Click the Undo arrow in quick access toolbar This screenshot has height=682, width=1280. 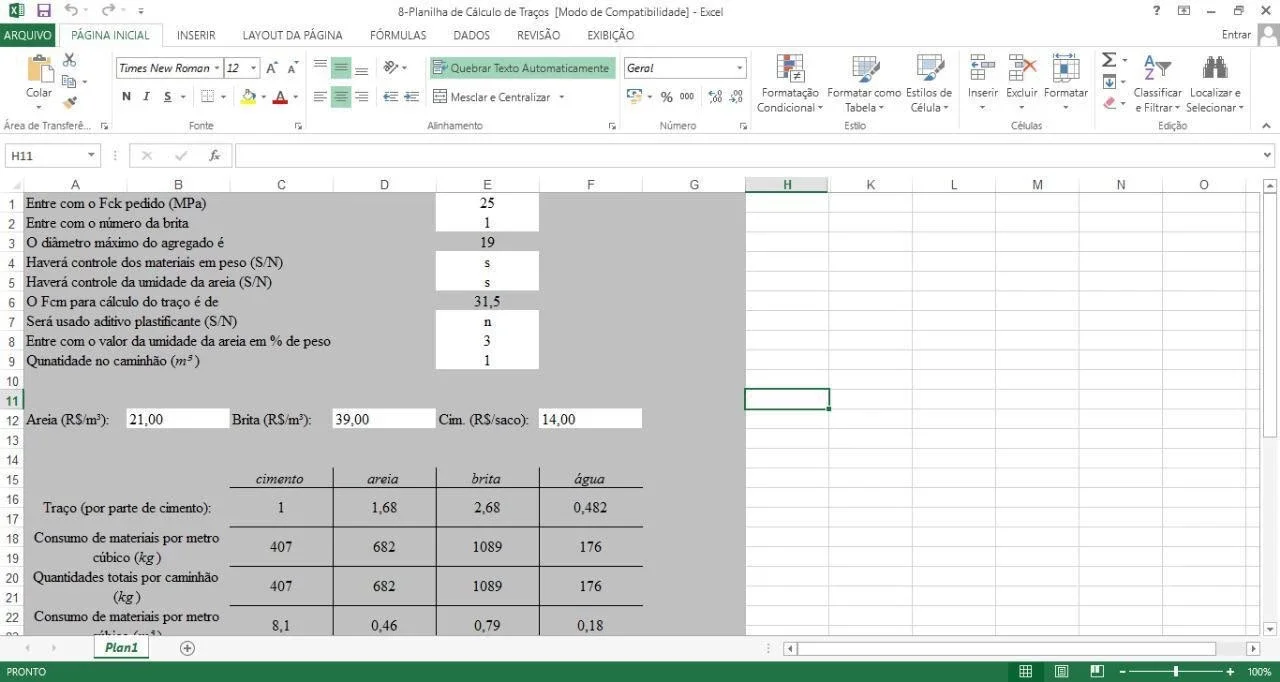pyautogui.click(x=70, y=11)
